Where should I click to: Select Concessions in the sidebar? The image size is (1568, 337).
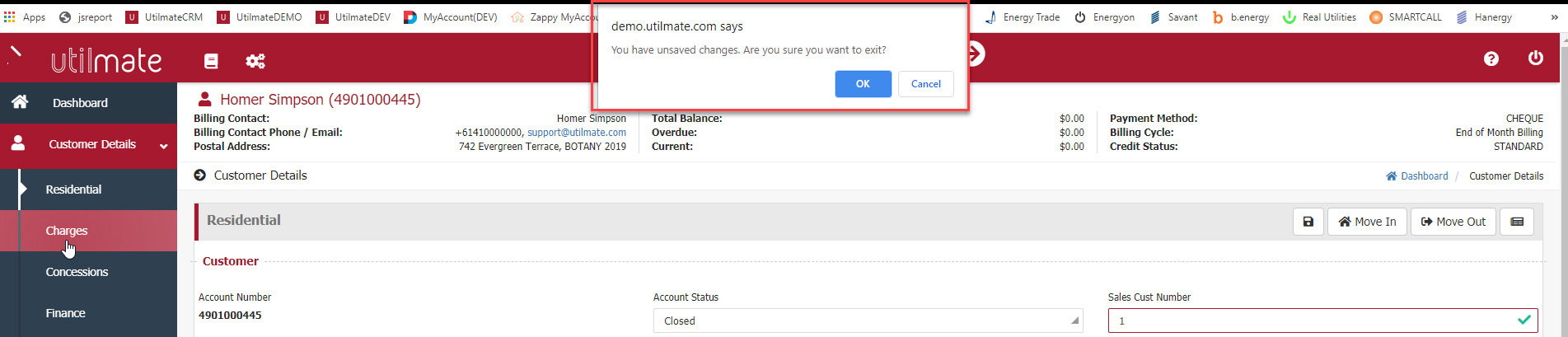(88, 272)
